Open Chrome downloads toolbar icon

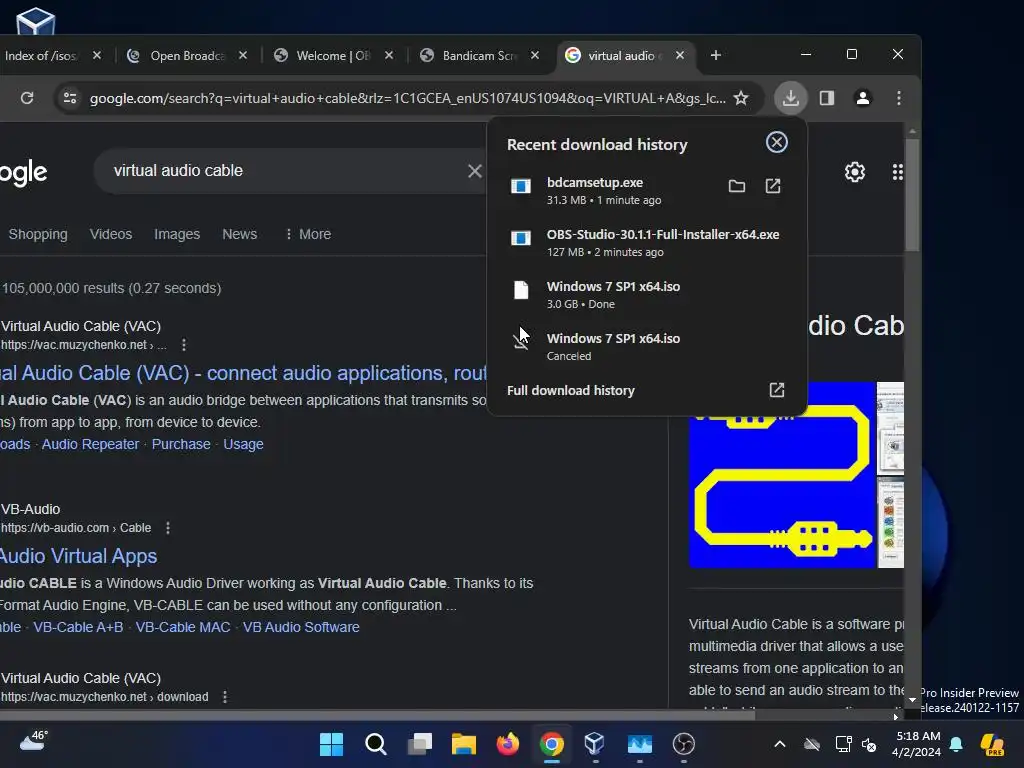coord(790,98)
